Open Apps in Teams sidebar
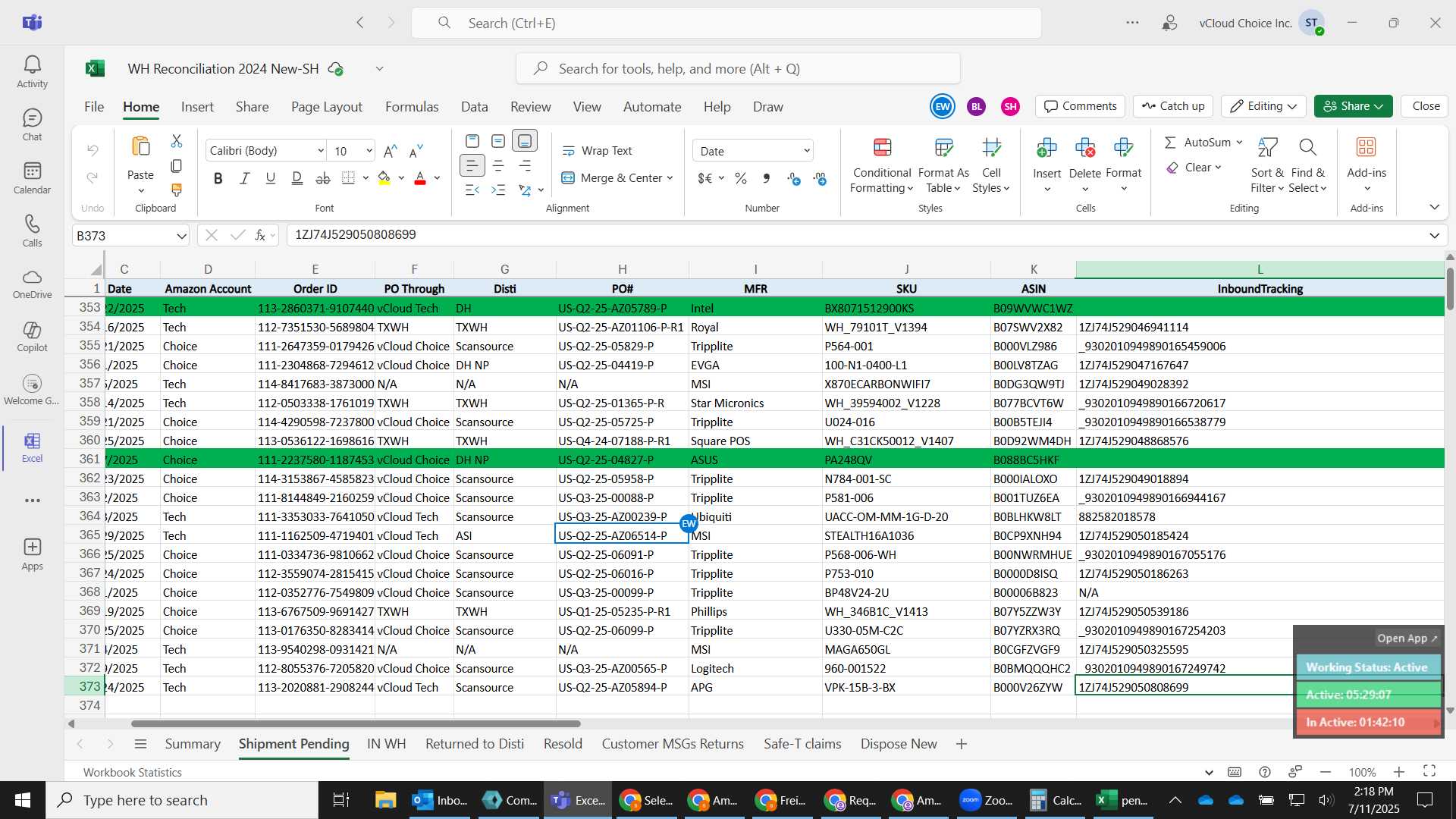Image resolution: width=1456 pixels, height=819 pixels. [32, 554]
